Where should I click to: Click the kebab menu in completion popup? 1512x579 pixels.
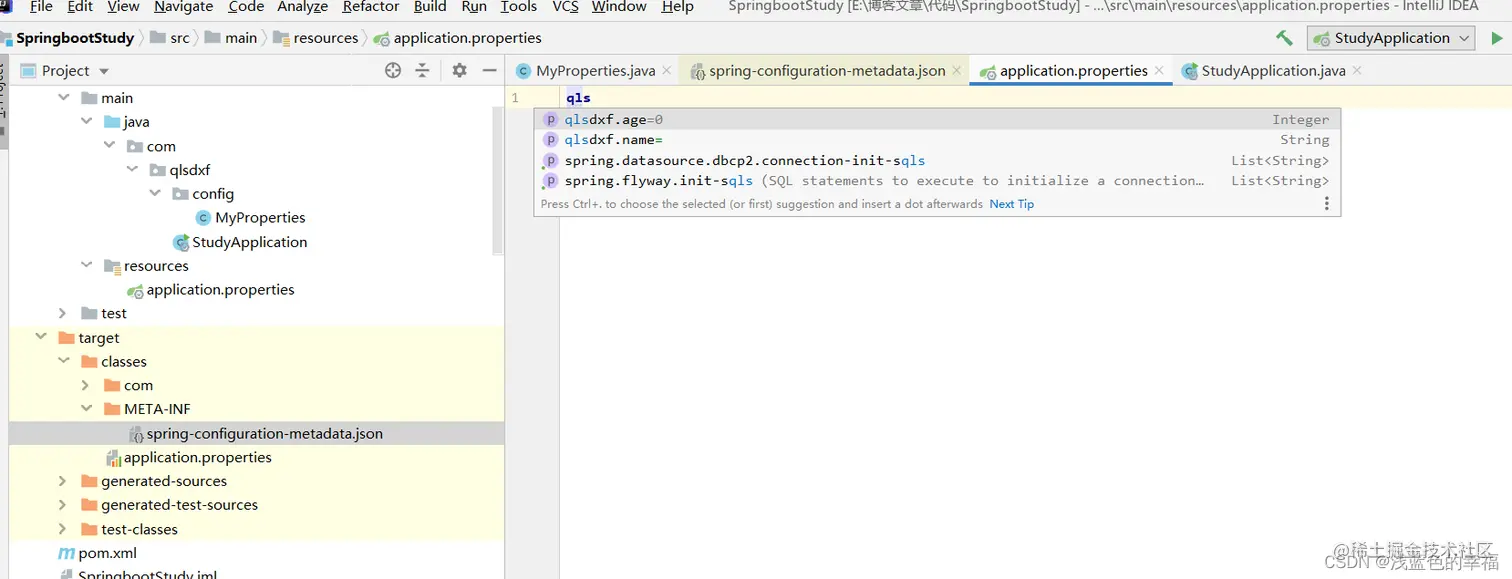pos(1327,203)
